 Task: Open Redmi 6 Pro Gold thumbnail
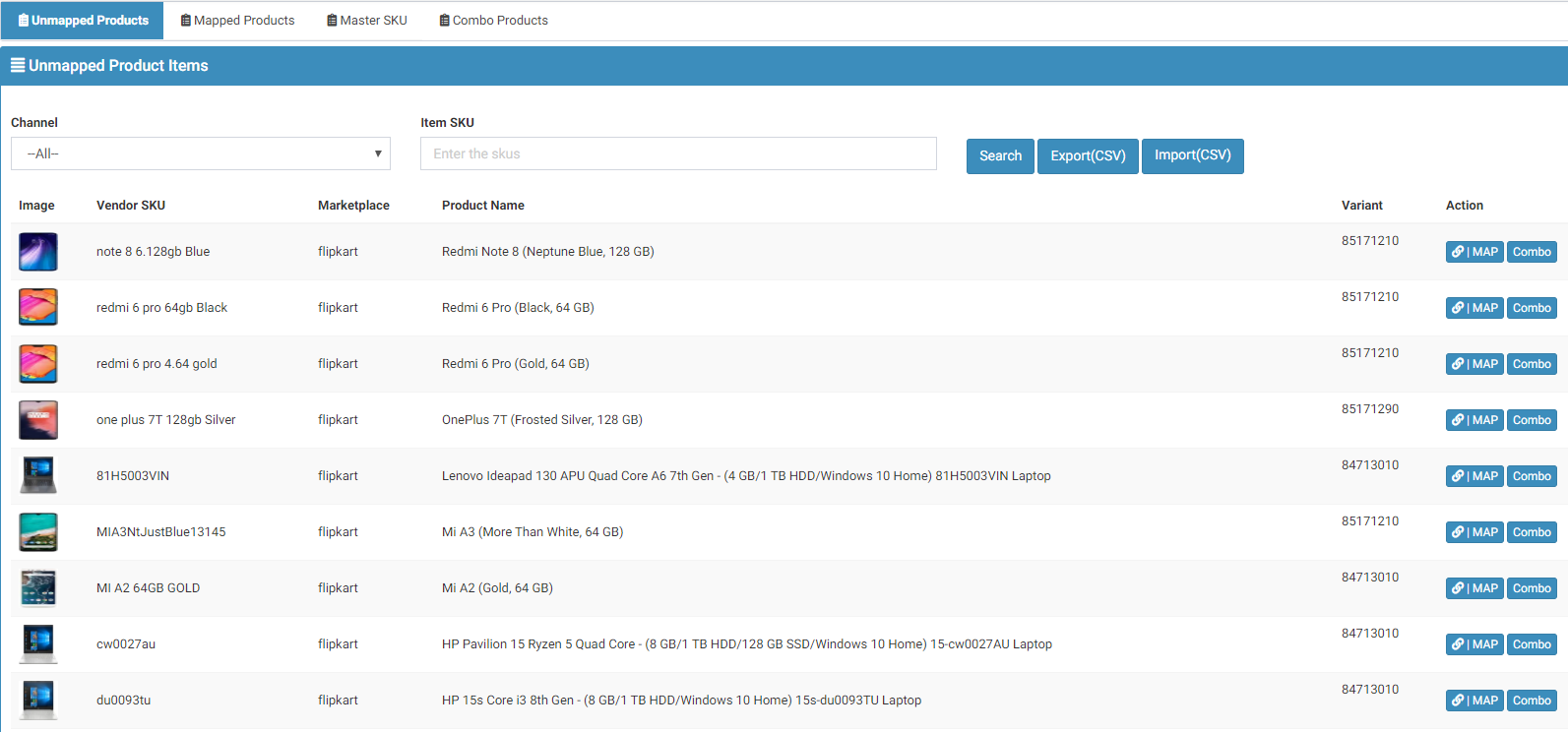point(38,364)
